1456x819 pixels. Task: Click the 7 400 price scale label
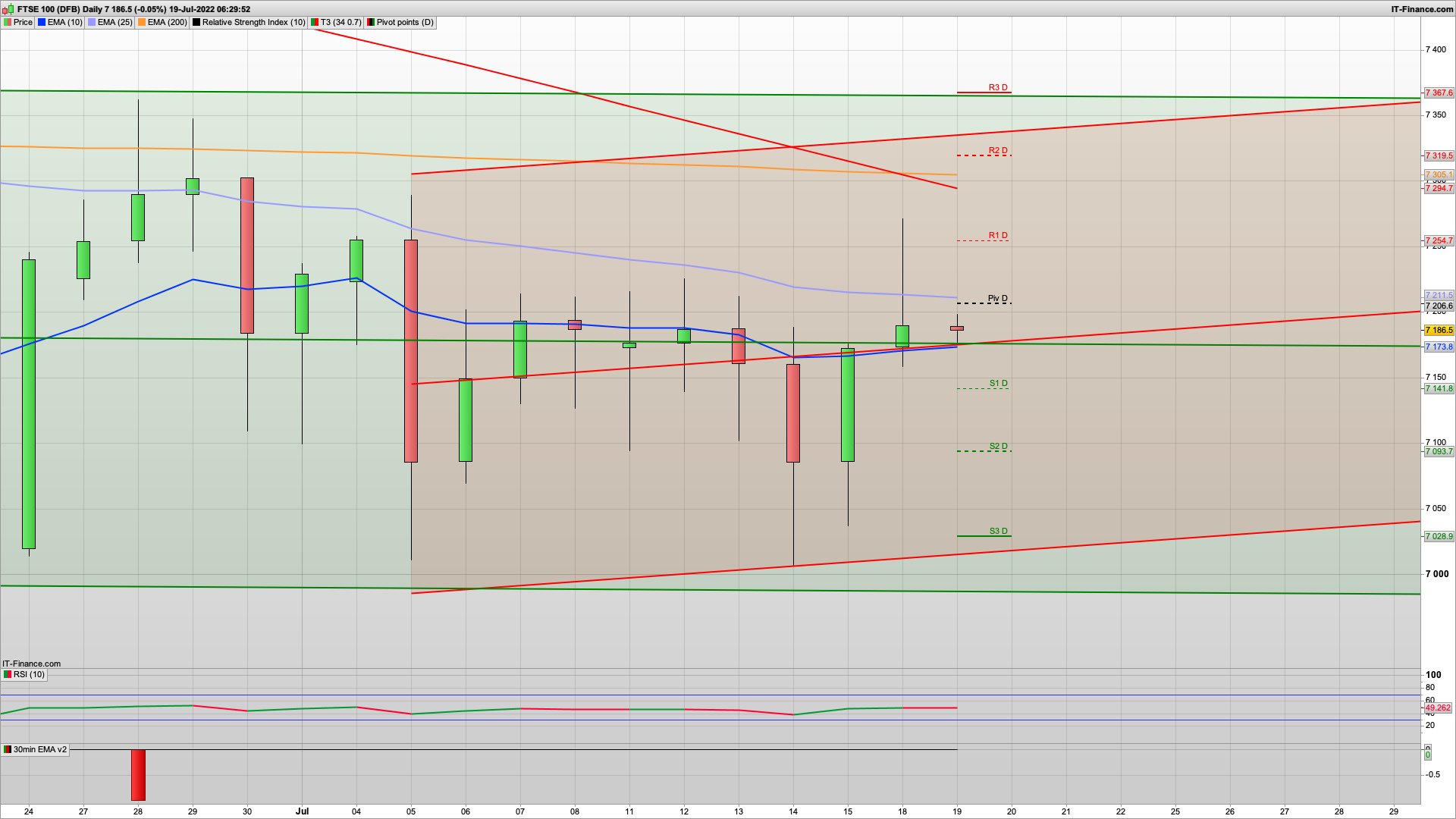click(1436, 49)
